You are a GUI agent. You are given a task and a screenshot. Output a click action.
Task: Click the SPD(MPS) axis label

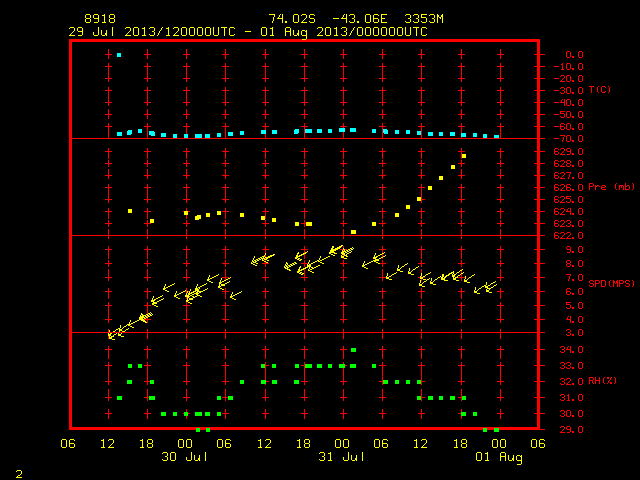point(611,283)
